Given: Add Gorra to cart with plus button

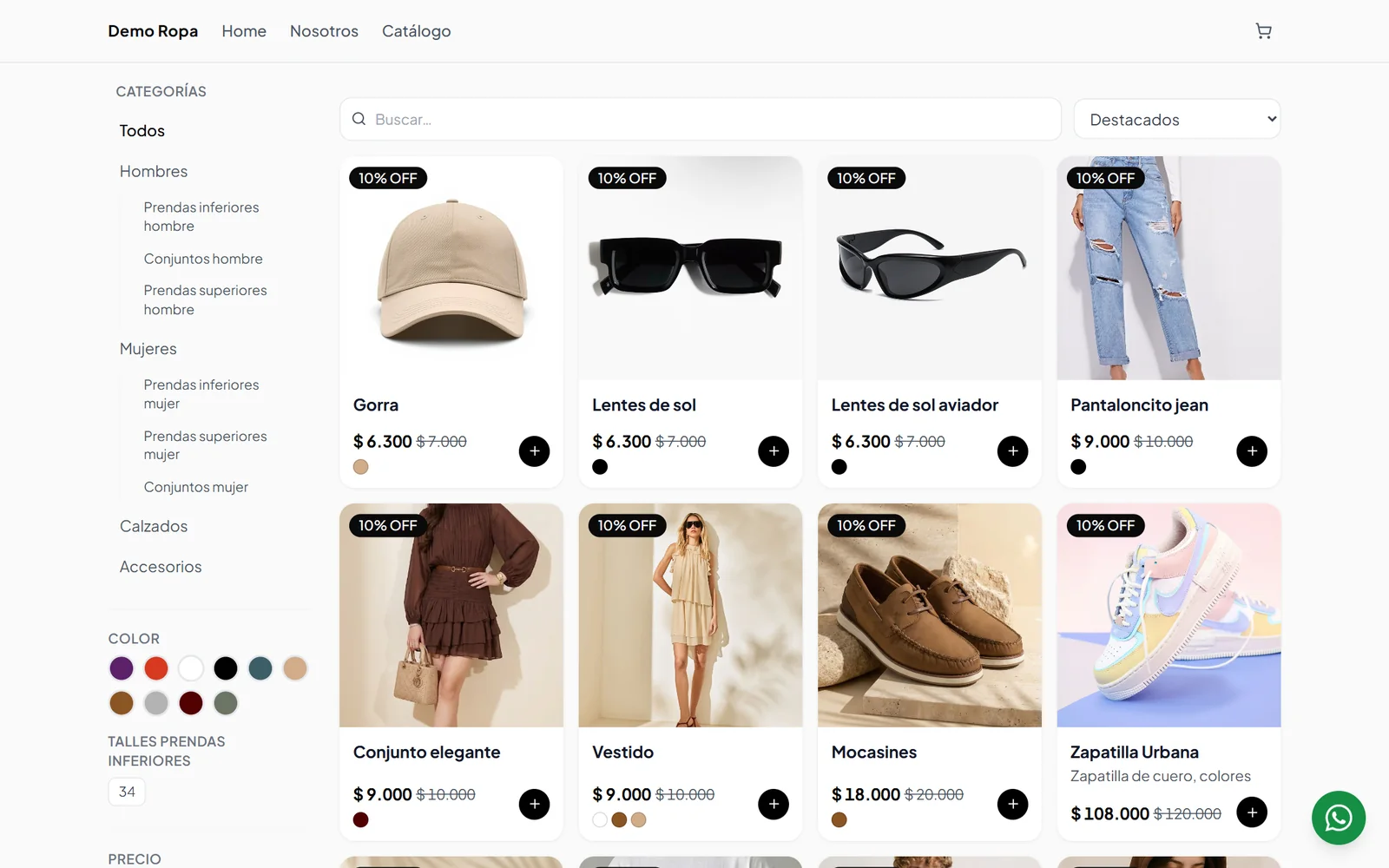Looking at the screenshot, I should tap(534, 451).
